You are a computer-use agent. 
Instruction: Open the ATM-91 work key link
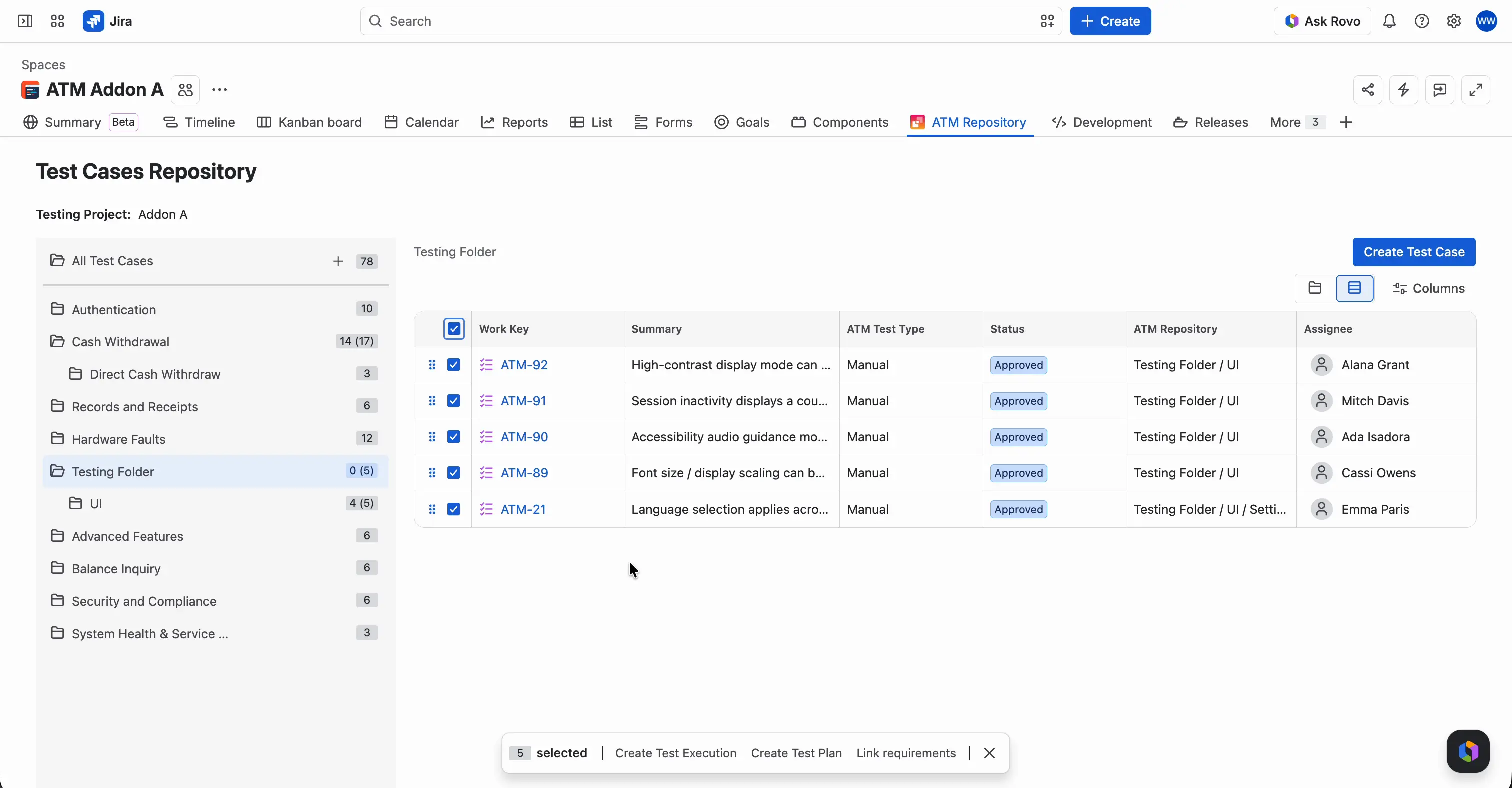523,400
